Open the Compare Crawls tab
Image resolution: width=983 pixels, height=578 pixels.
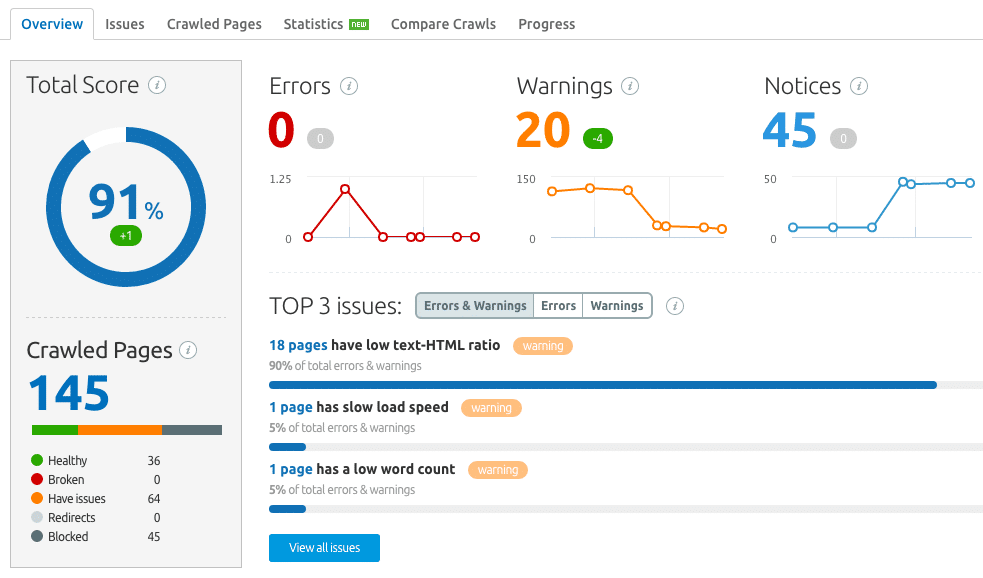point(443,24)
